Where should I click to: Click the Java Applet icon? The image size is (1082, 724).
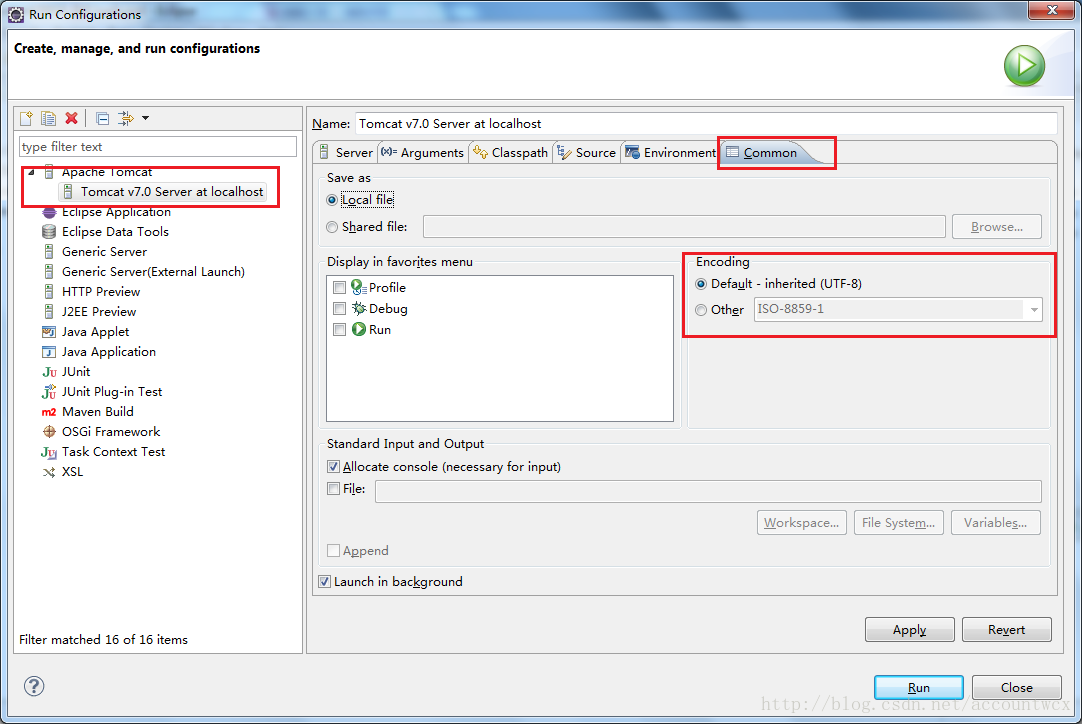49,332
